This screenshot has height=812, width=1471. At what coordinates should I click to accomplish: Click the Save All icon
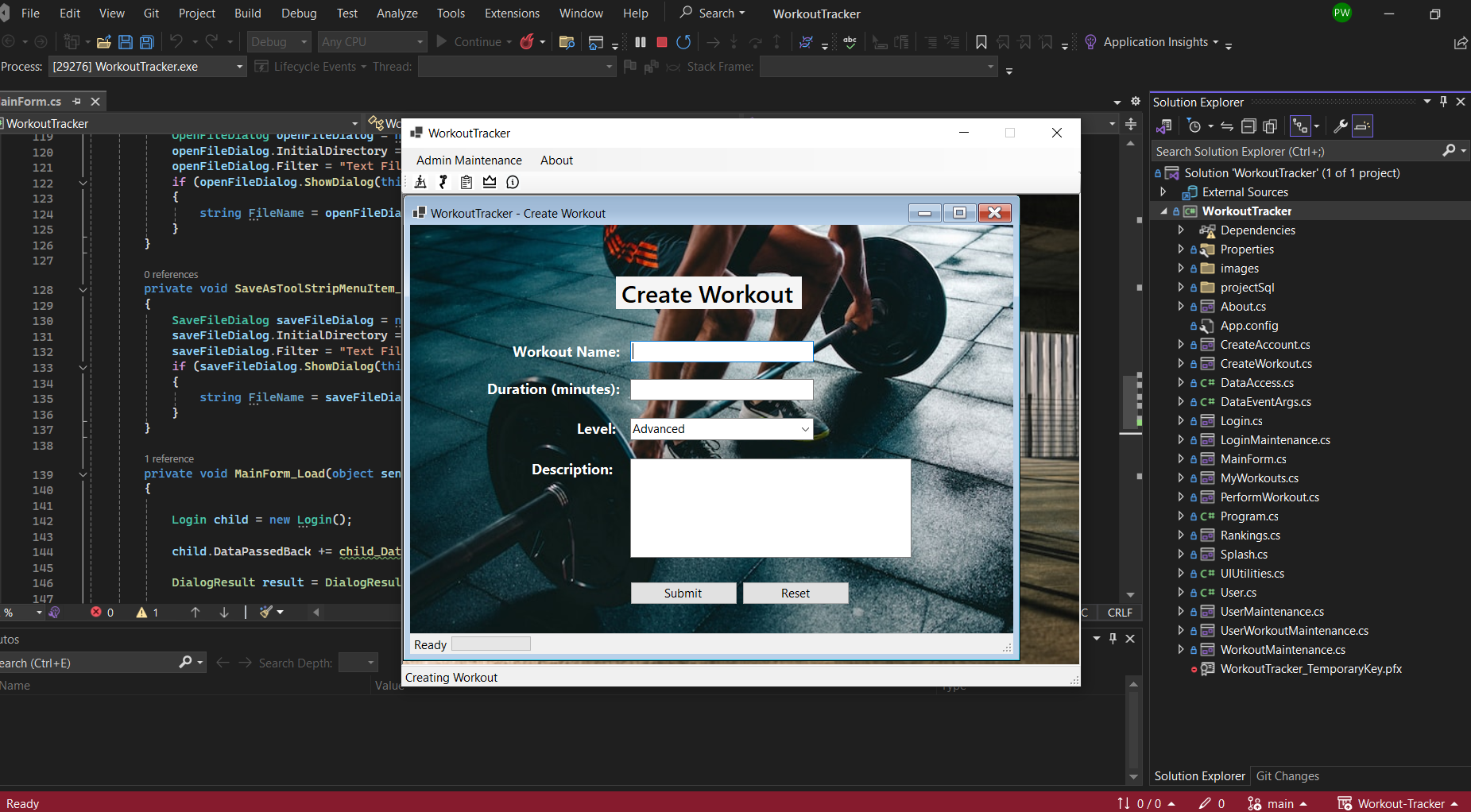(147, 42)
